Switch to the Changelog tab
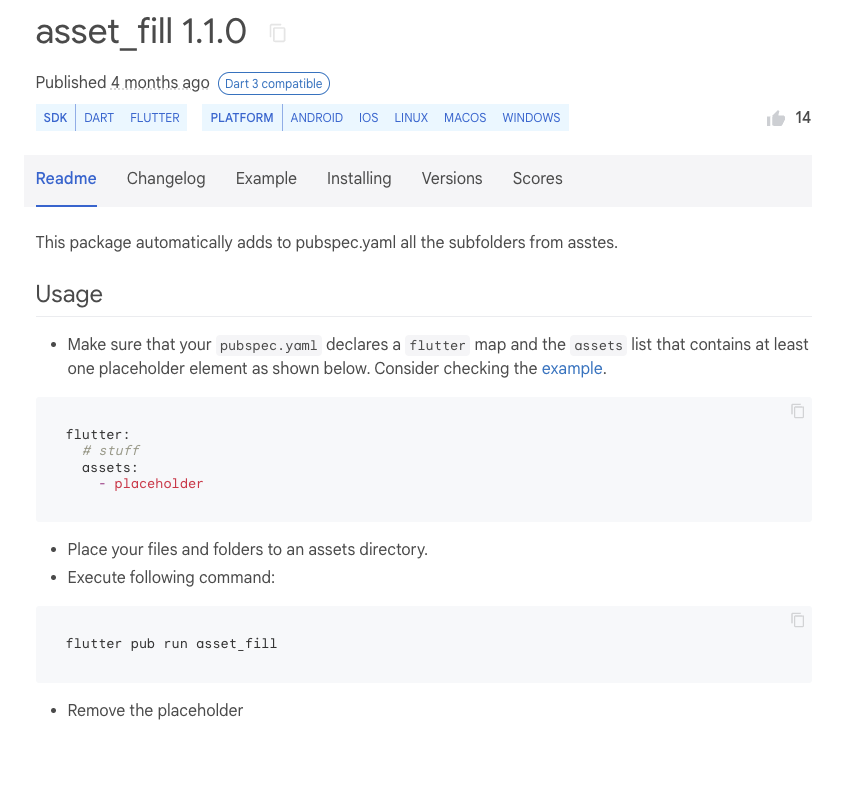 point(166,179)
